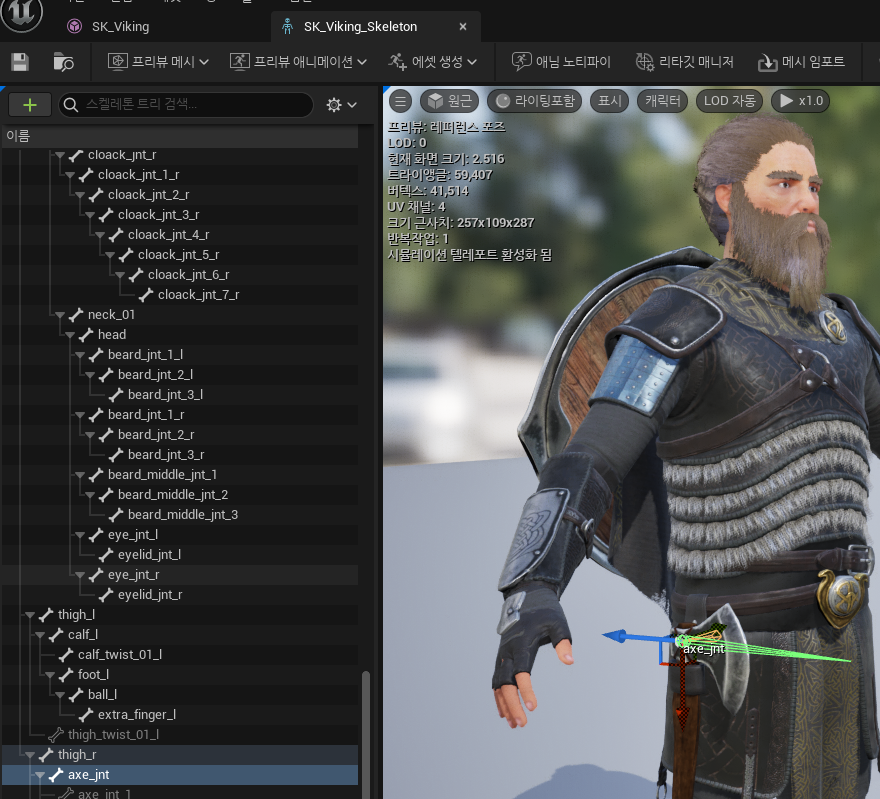The width and height of the screenshot is (880, 799).
Task: Collapse the beard_middle_jnt_1 bone
Action: pyautogui.click(x=80, y=475)
